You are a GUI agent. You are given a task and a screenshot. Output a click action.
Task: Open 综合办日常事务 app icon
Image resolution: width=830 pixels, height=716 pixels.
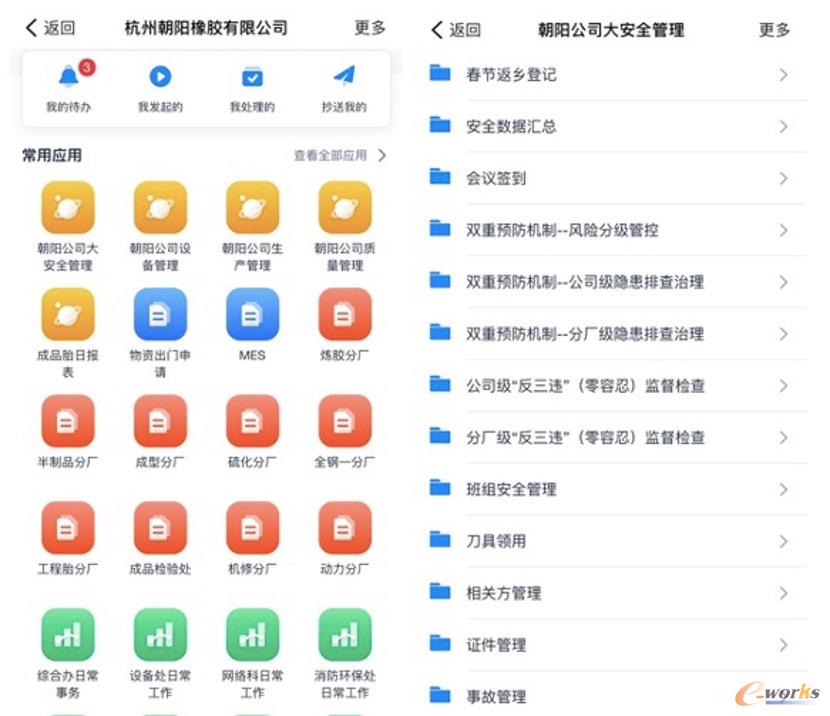pyautogui.click(x=68, y=635)
